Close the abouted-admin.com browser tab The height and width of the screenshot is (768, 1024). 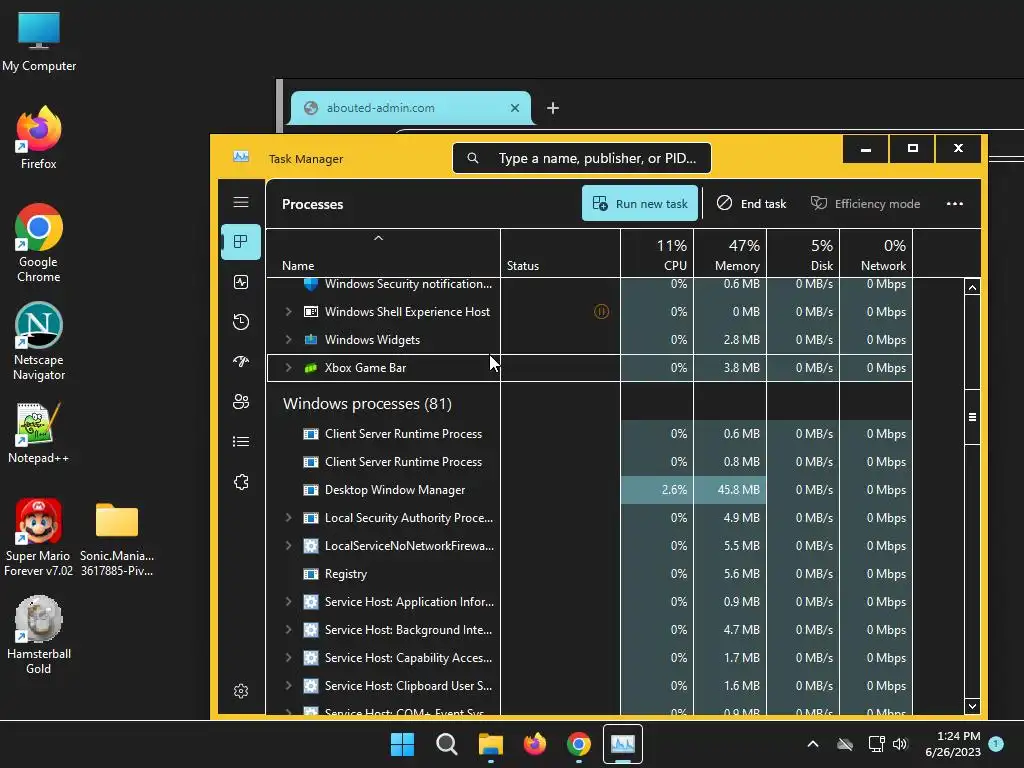point(515,108)
